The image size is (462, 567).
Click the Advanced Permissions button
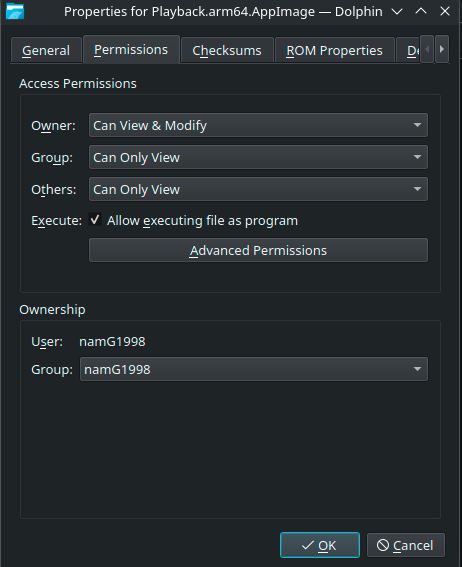258,250
